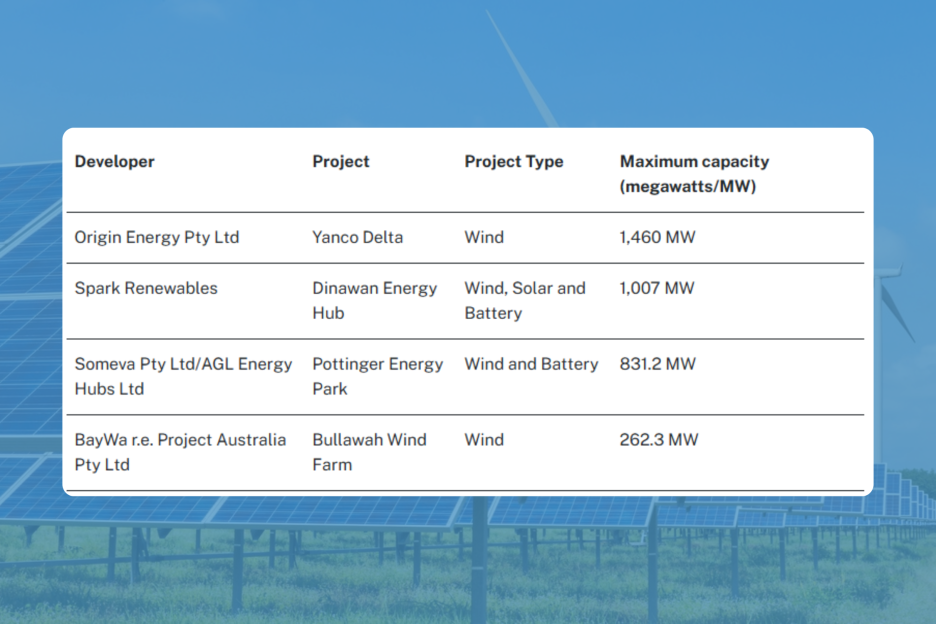Select the 262.3 MW capacity value
This screenshot has width=936, height=624.
[658, 439]
